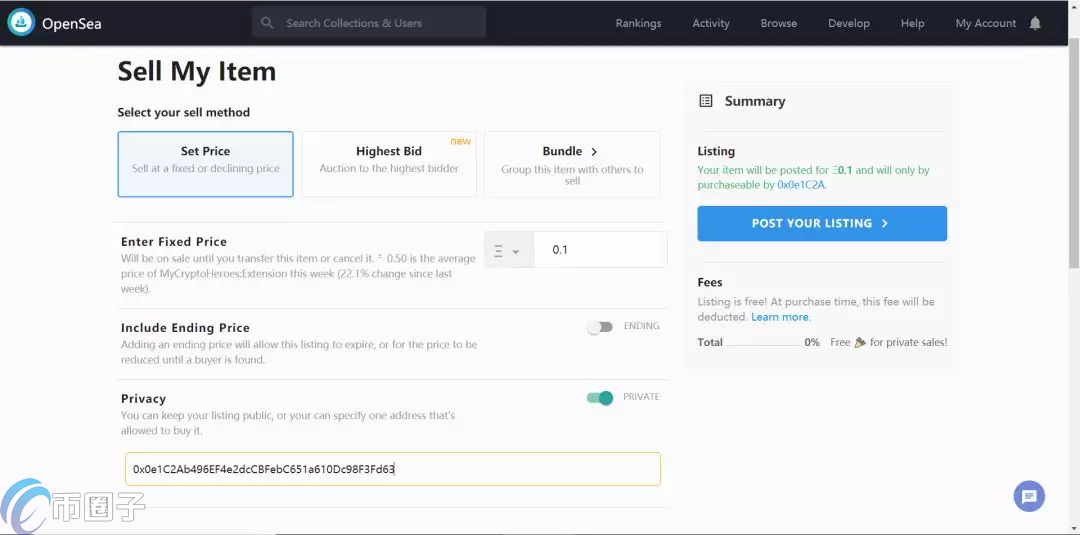Click the arrow icon on Post Your Listing

pos(885,223)
